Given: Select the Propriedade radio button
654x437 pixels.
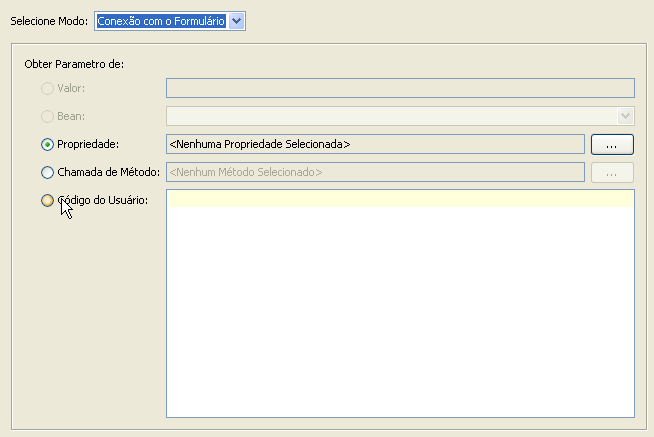Looking at the screenshot, I should click(x=47, y=144).
